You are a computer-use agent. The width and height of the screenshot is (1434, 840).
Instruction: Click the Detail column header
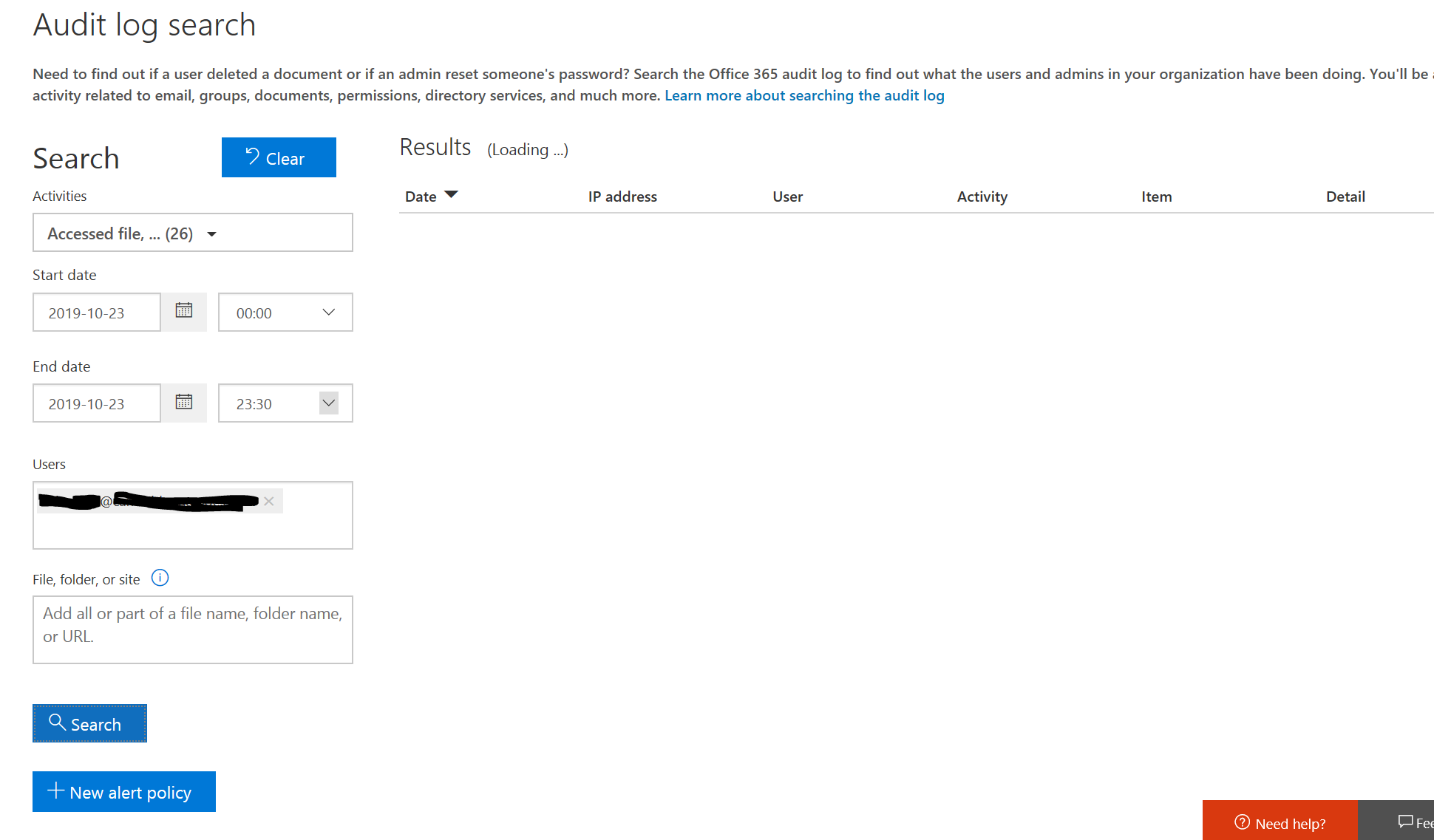pyautogui.click(x=1345, y=197)
